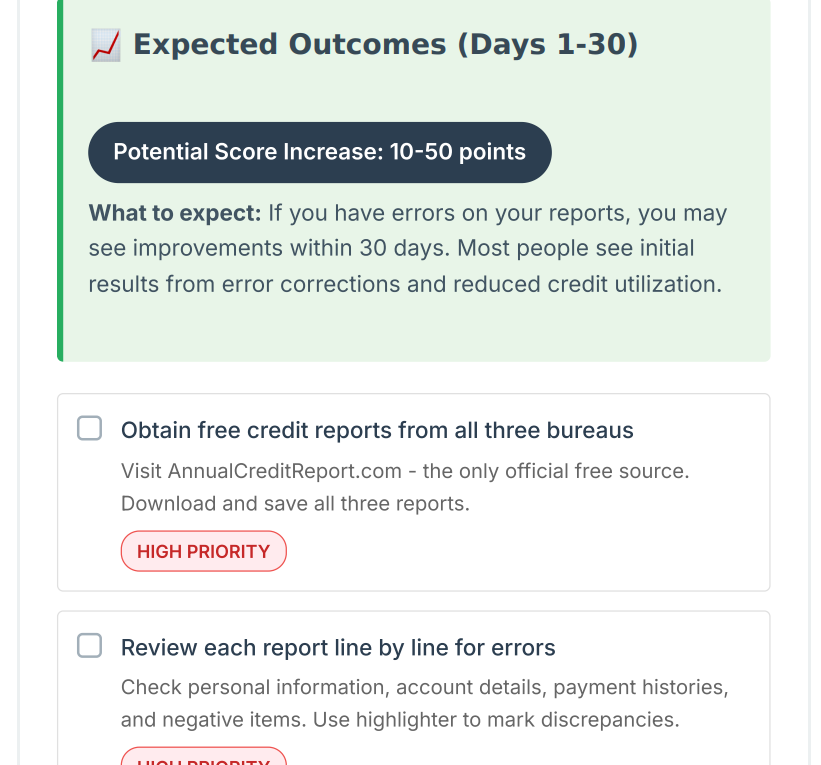
Task: Check the 'Obtain free credit reports' checkbox
Action: (90, 429)
